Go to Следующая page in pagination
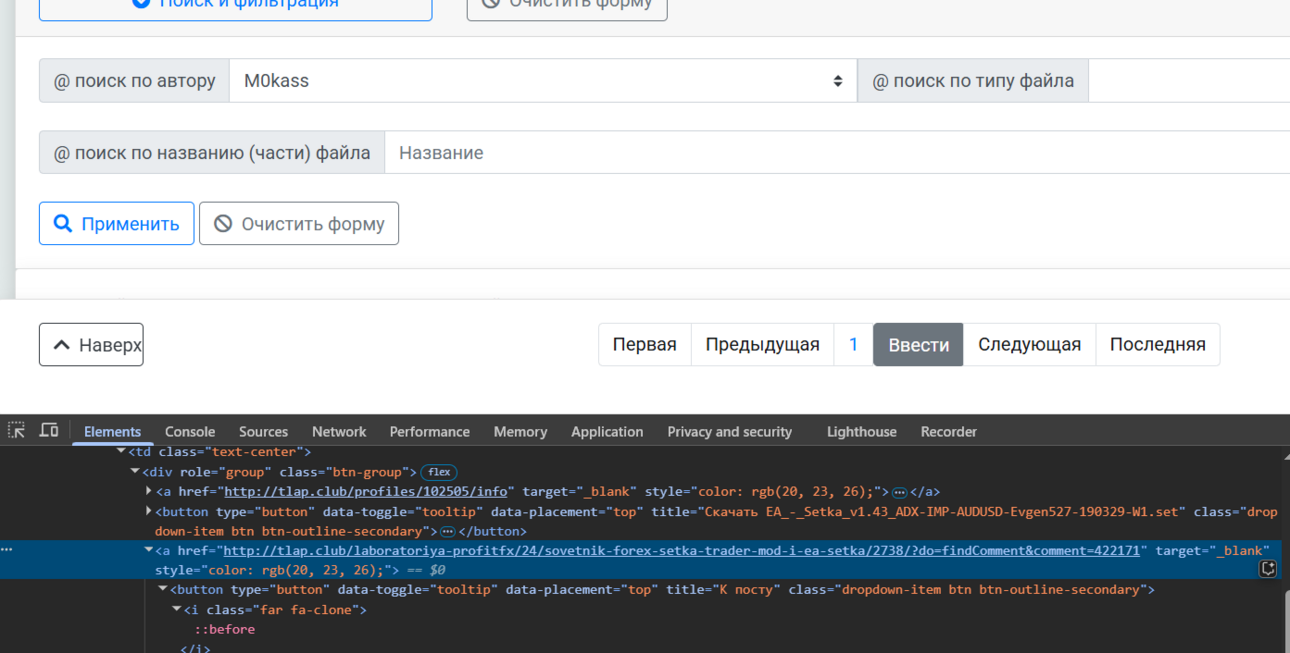This screenshot has width=1290, height=653. coord(1029,345)
